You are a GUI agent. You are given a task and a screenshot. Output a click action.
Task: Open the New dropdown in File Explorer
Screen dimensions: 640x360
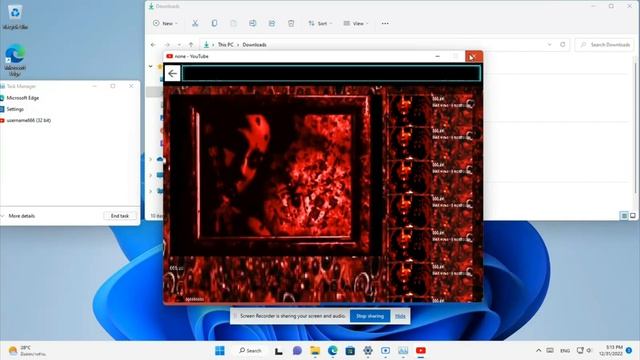tap(165, 23)
